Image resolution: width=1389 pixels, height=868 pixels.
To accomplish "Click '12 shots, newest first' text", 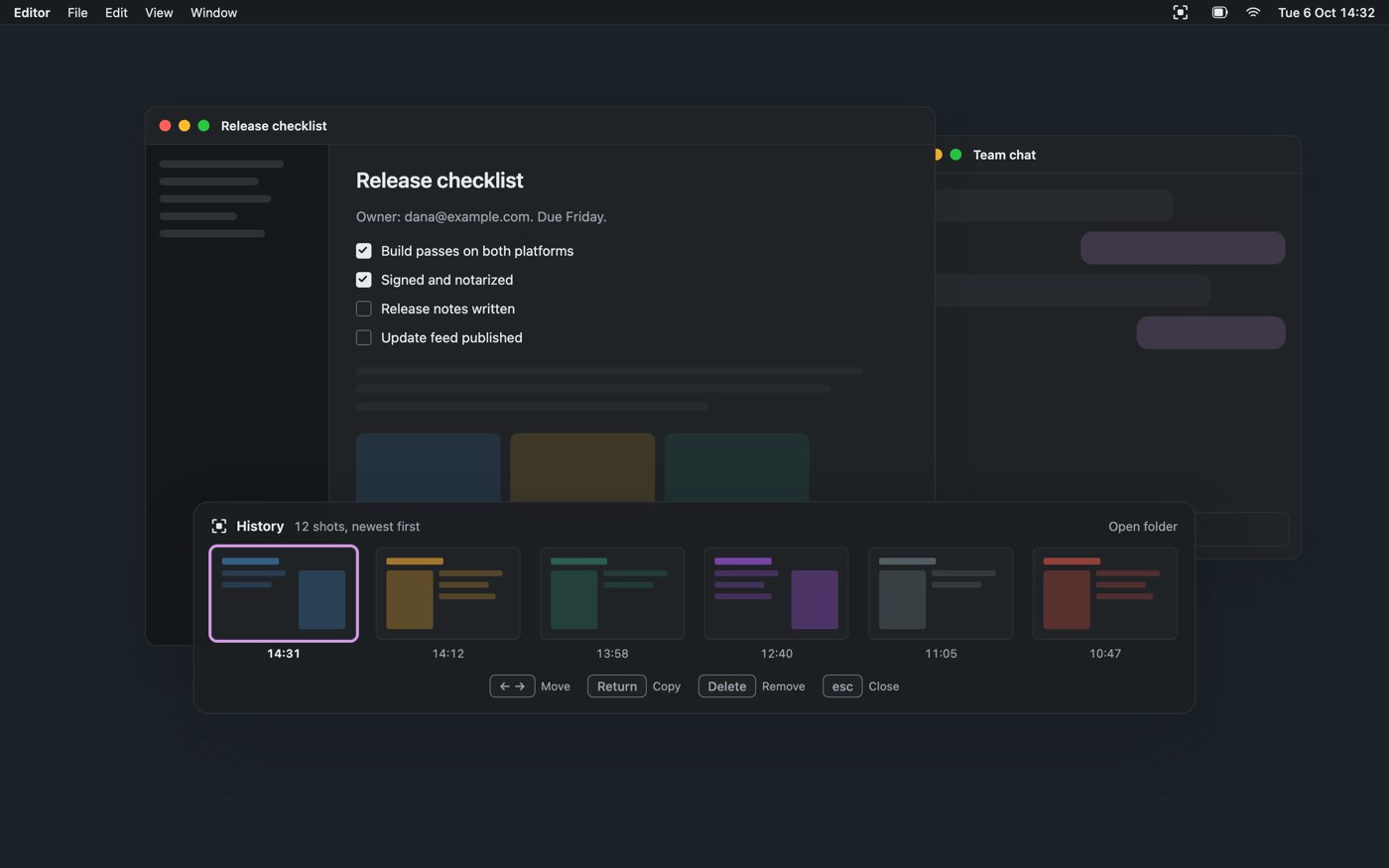I will click(x=357, y=527).
